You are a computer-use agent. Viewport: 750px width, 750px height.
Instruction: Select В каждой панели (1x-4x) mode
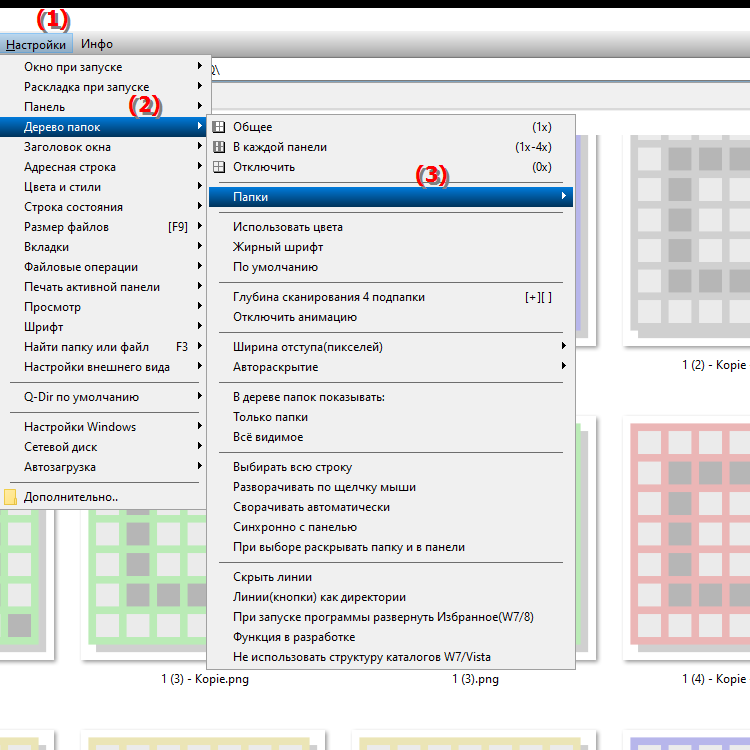[391, 147]
